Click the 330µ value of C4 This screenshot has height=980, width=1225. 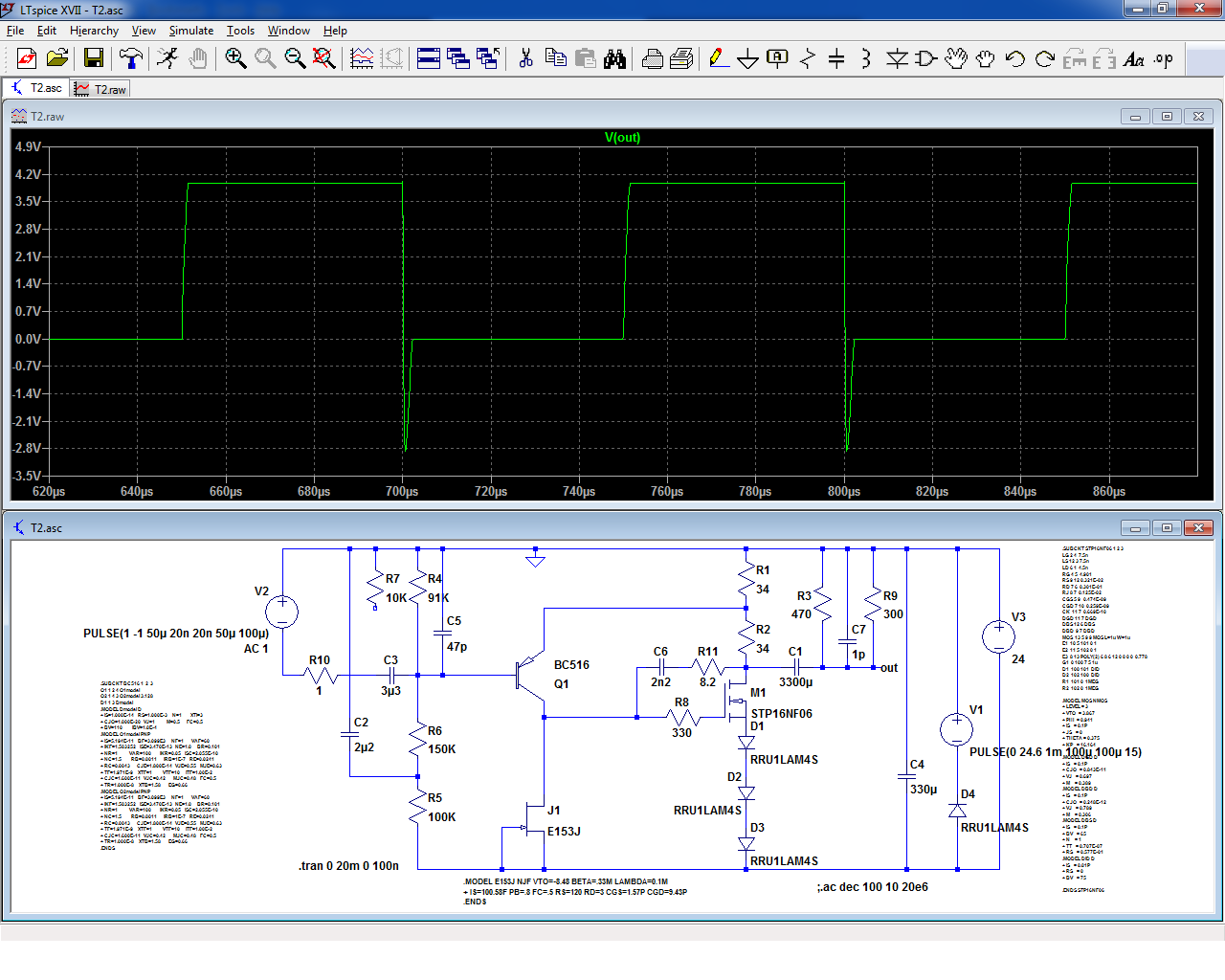tap(924, 790)
